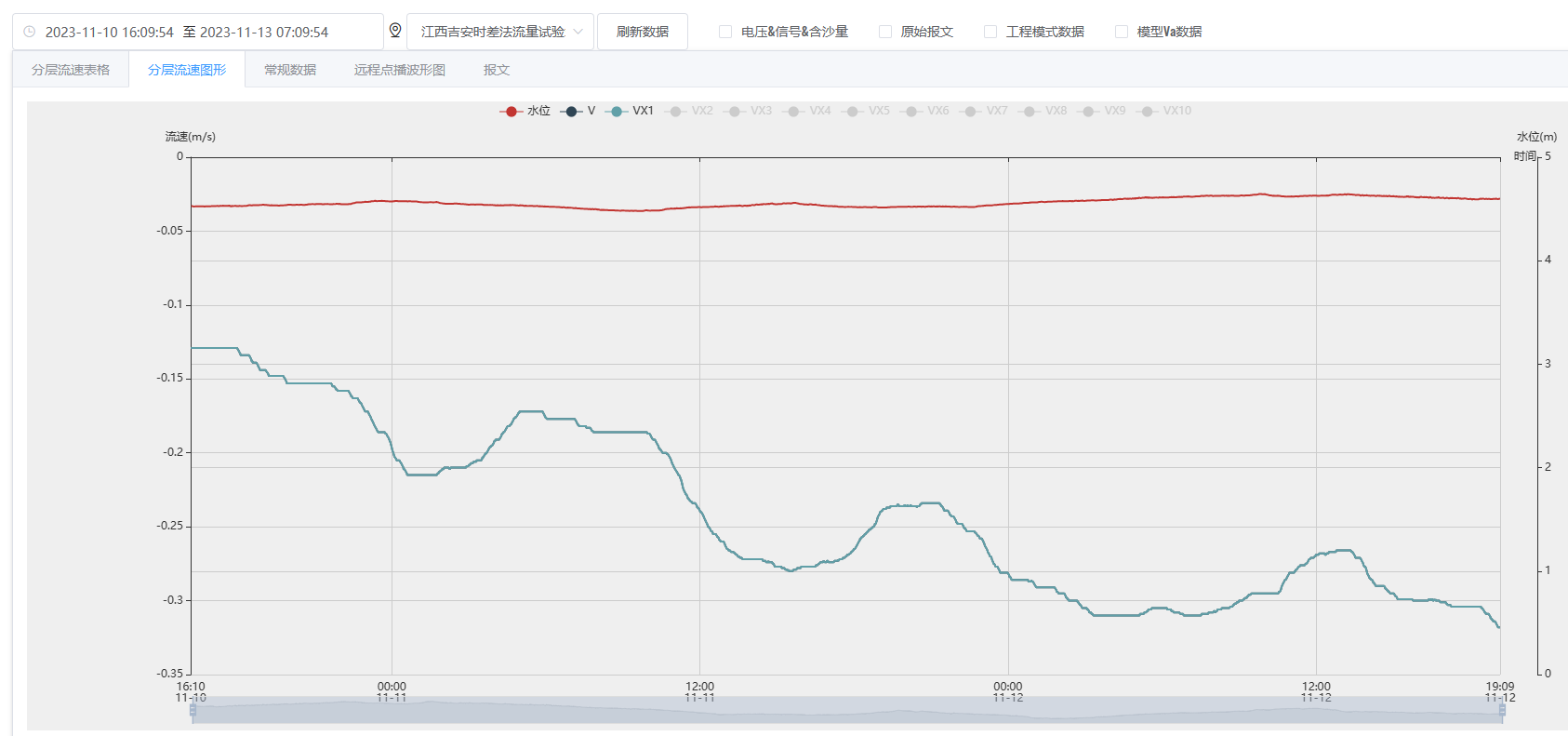The width and height of the screenshot is (1568, 736).
Task: Toggle the 水位 red legend marker
Action: (511, 111)
